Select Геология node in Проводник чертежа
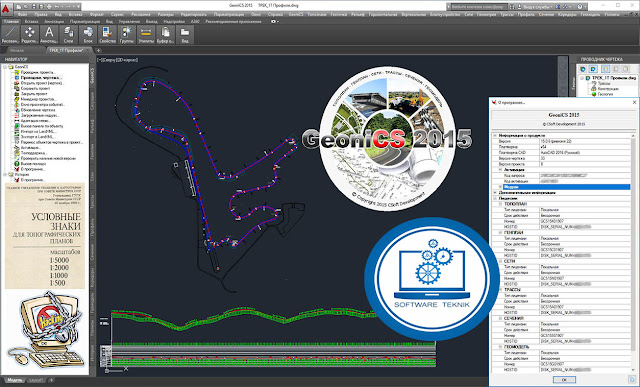 click(605, 94)
